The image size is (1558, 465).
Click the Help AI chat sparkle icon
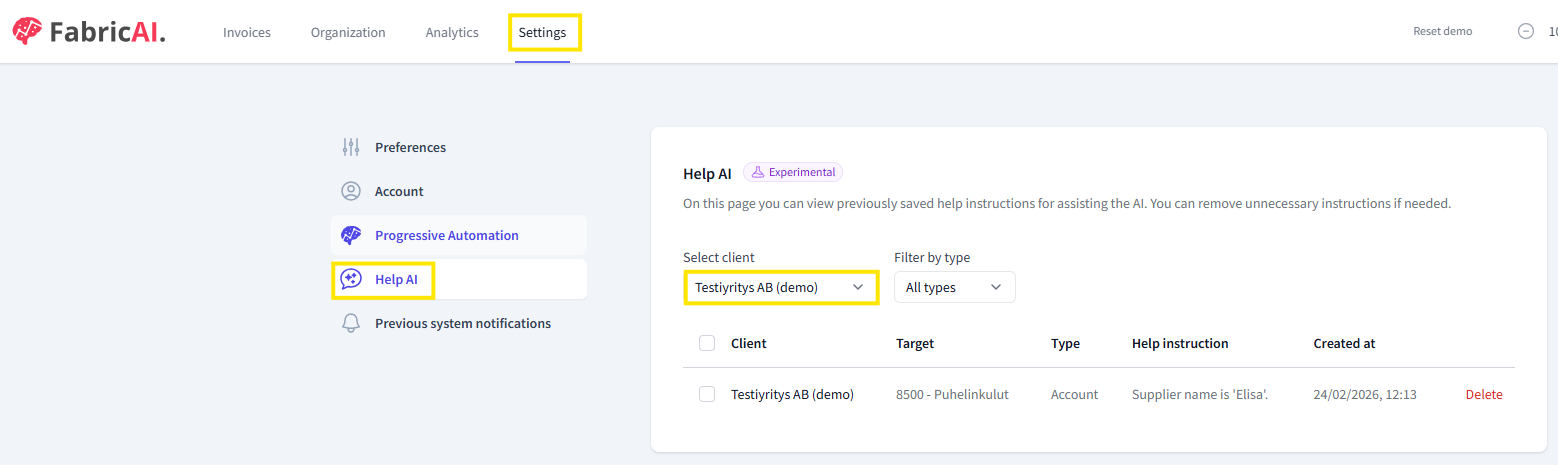click(350, 279)
